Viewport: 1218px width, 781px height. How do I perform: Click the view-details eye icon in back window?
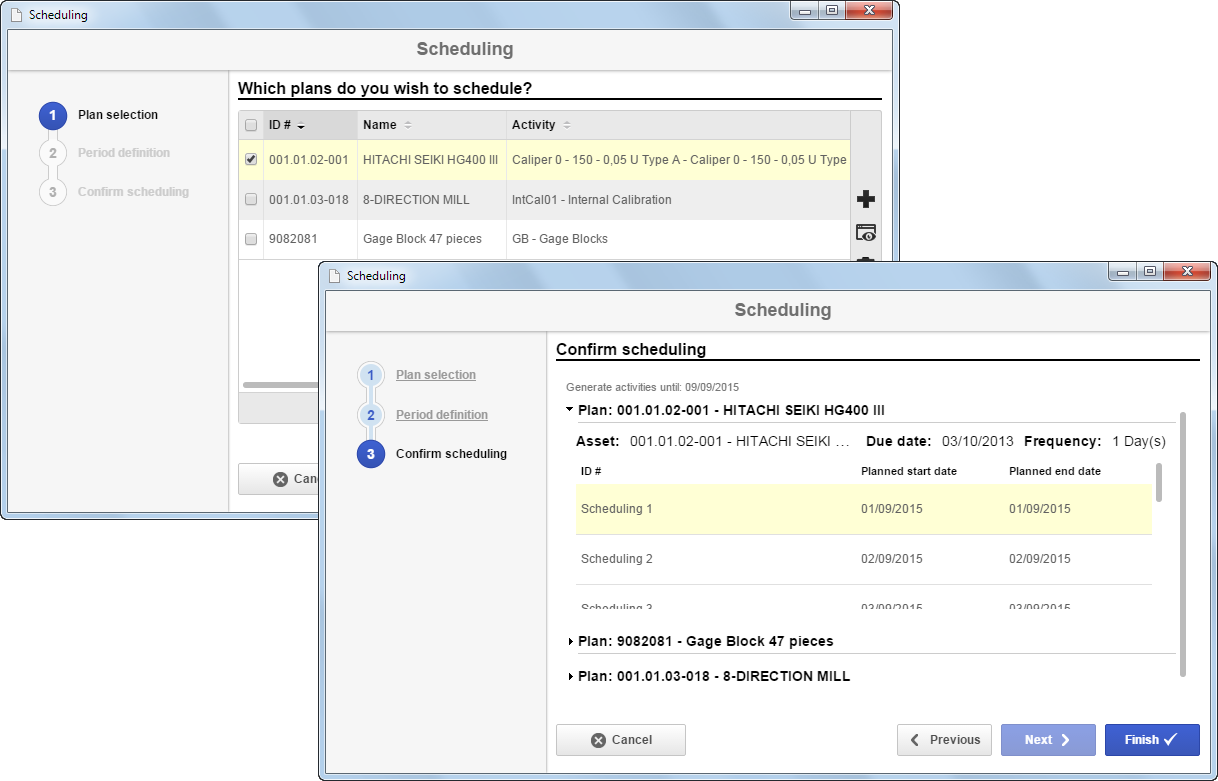tap(866, 233)
